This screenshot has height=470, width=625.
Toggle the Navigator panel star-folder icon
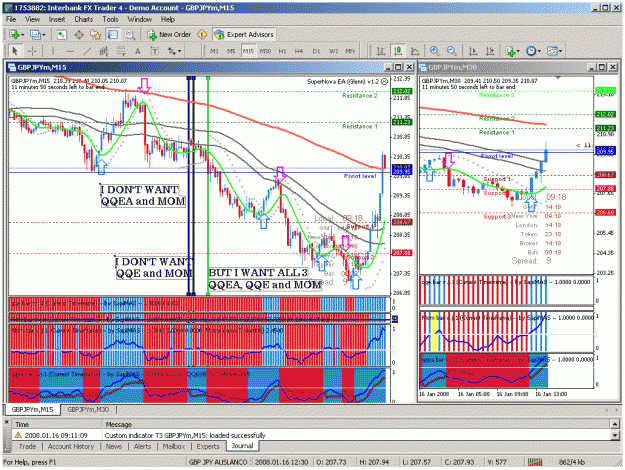click(96, 35)
